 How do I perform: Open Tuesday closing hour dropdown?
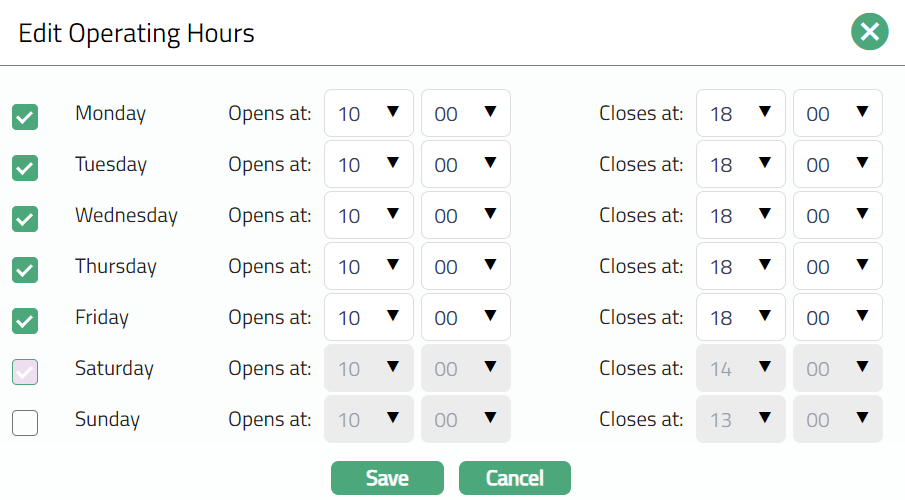tap(740, 164)
